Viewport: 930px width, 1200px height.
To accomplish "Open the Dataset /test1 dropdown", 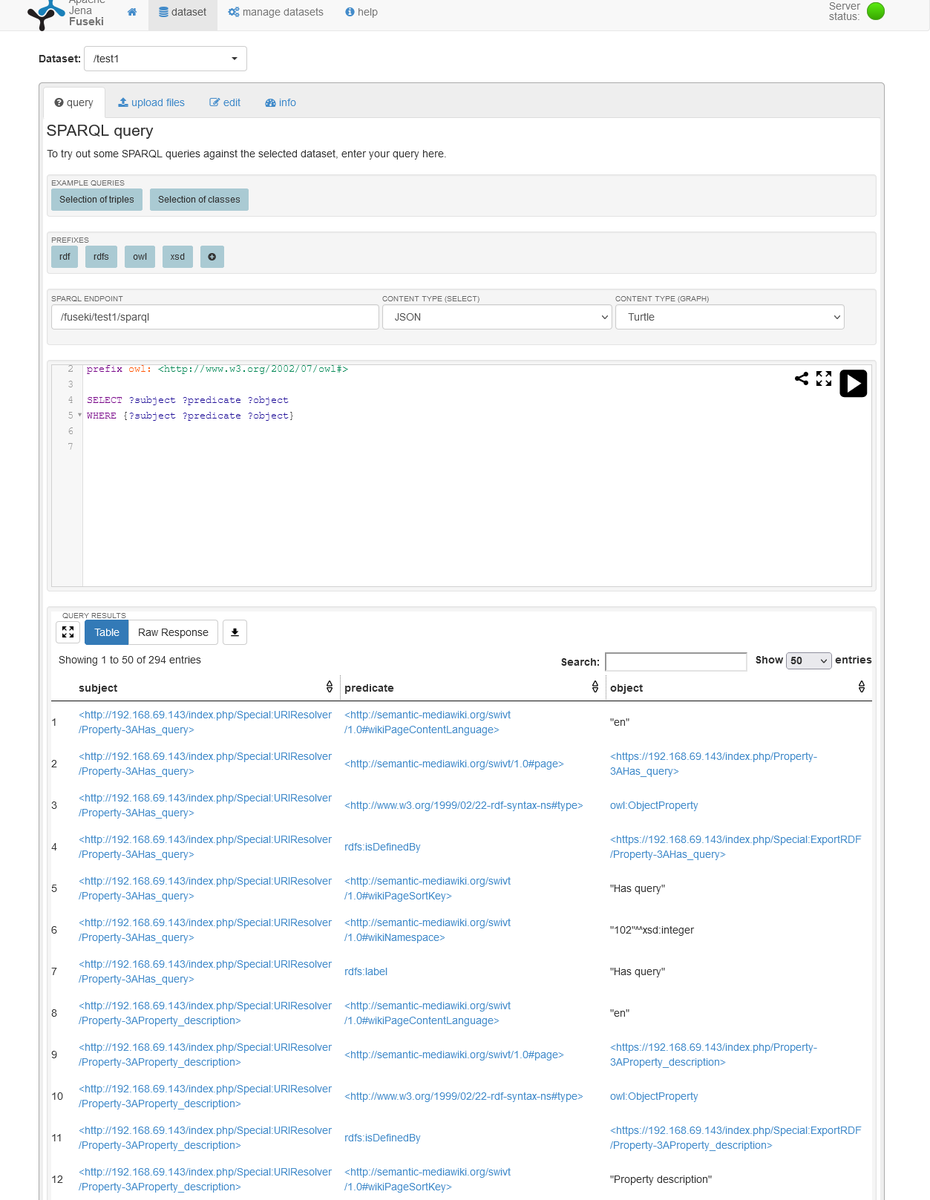I will 165,59.
